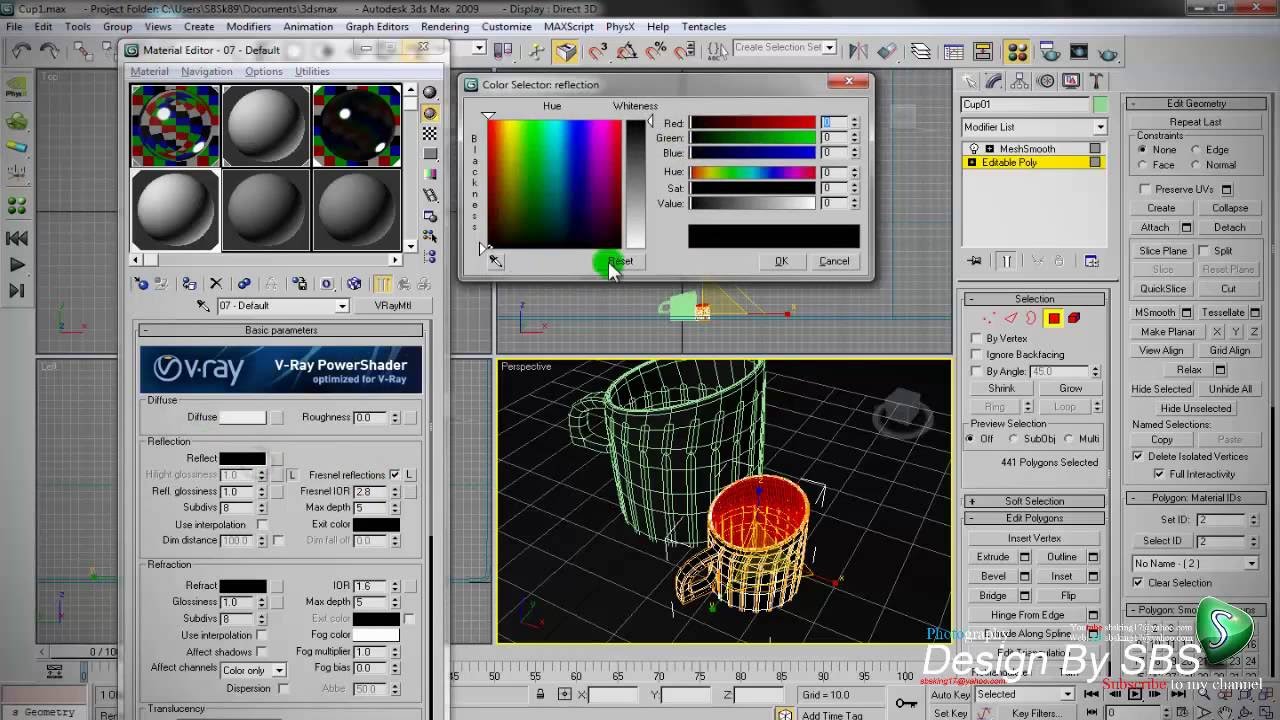
Task: Open the Motion command panel tab
Action: 1046,81
